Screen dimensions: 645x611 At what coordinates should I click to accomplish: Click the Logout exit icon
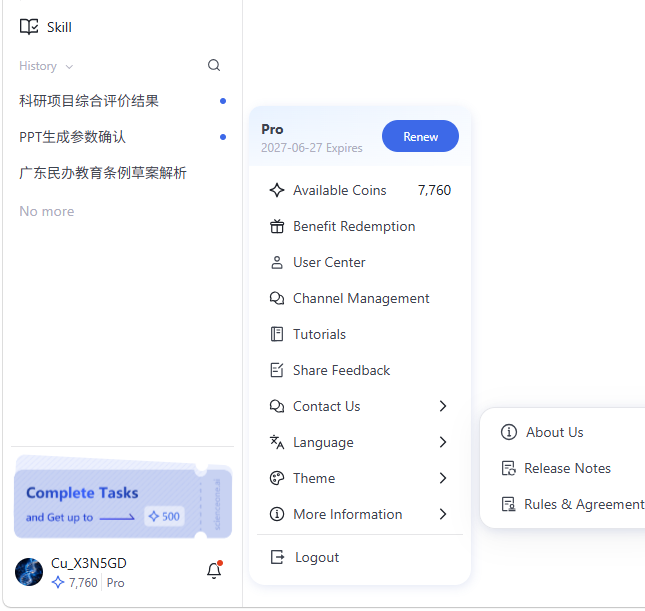click(277, 557)
